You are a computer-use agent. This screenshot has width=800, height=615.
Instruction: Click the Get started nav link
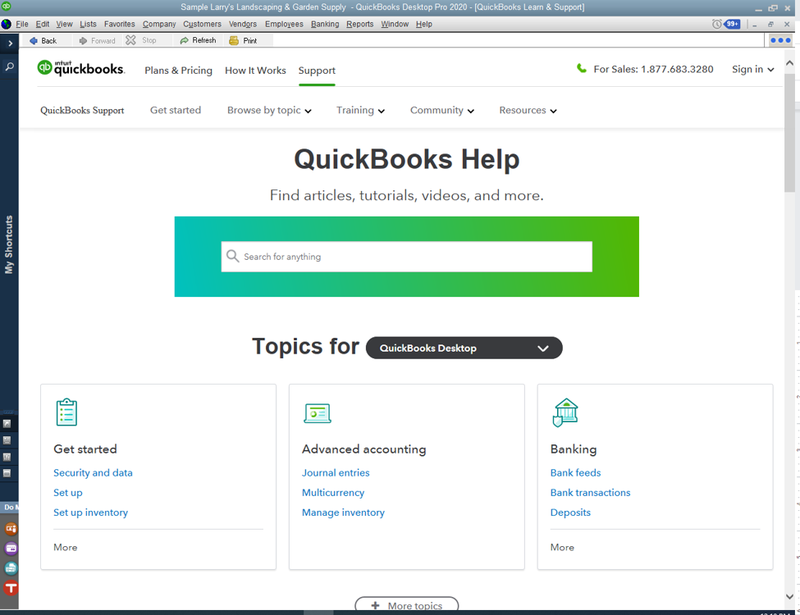pyautogui.click(x=176, y=110)
